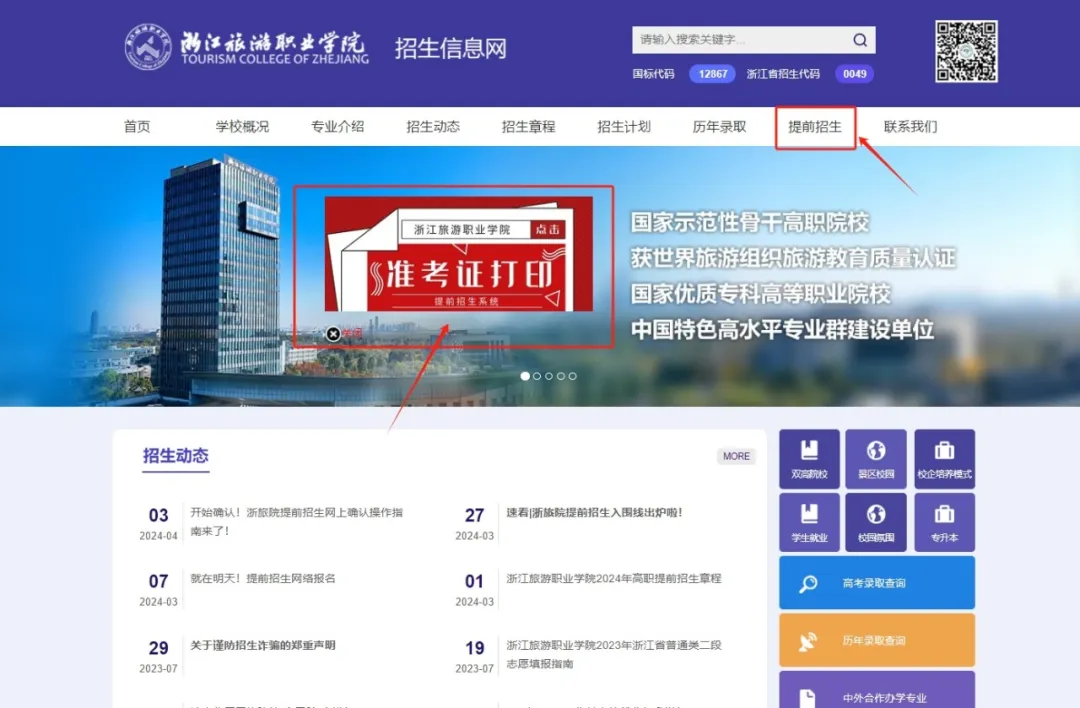Open the 专升本 briefcase tile

[x=944, y=522]
